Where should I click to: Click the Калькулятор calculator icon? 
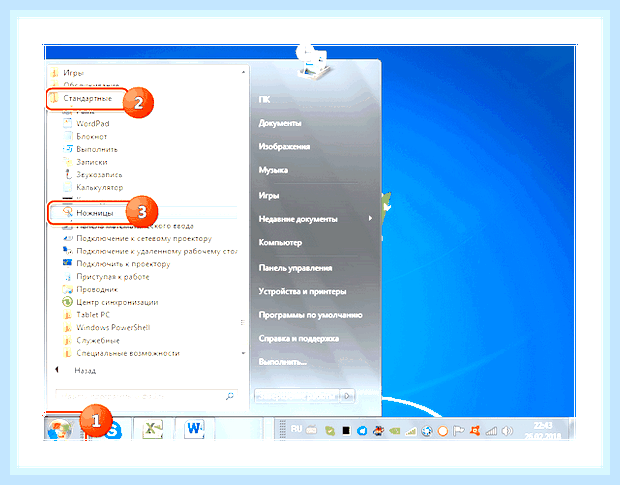(68, 187)
